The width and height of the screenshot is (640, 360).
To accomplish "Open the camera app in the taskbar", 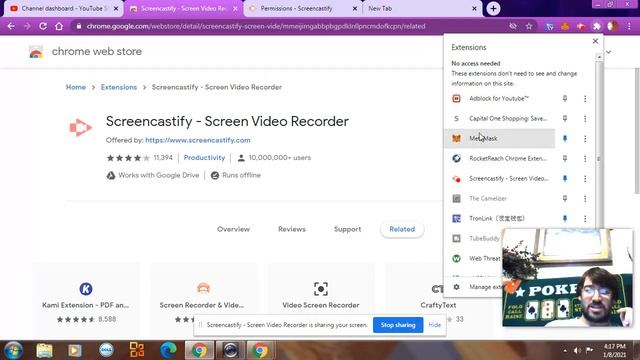I will (x=230, y=350).
